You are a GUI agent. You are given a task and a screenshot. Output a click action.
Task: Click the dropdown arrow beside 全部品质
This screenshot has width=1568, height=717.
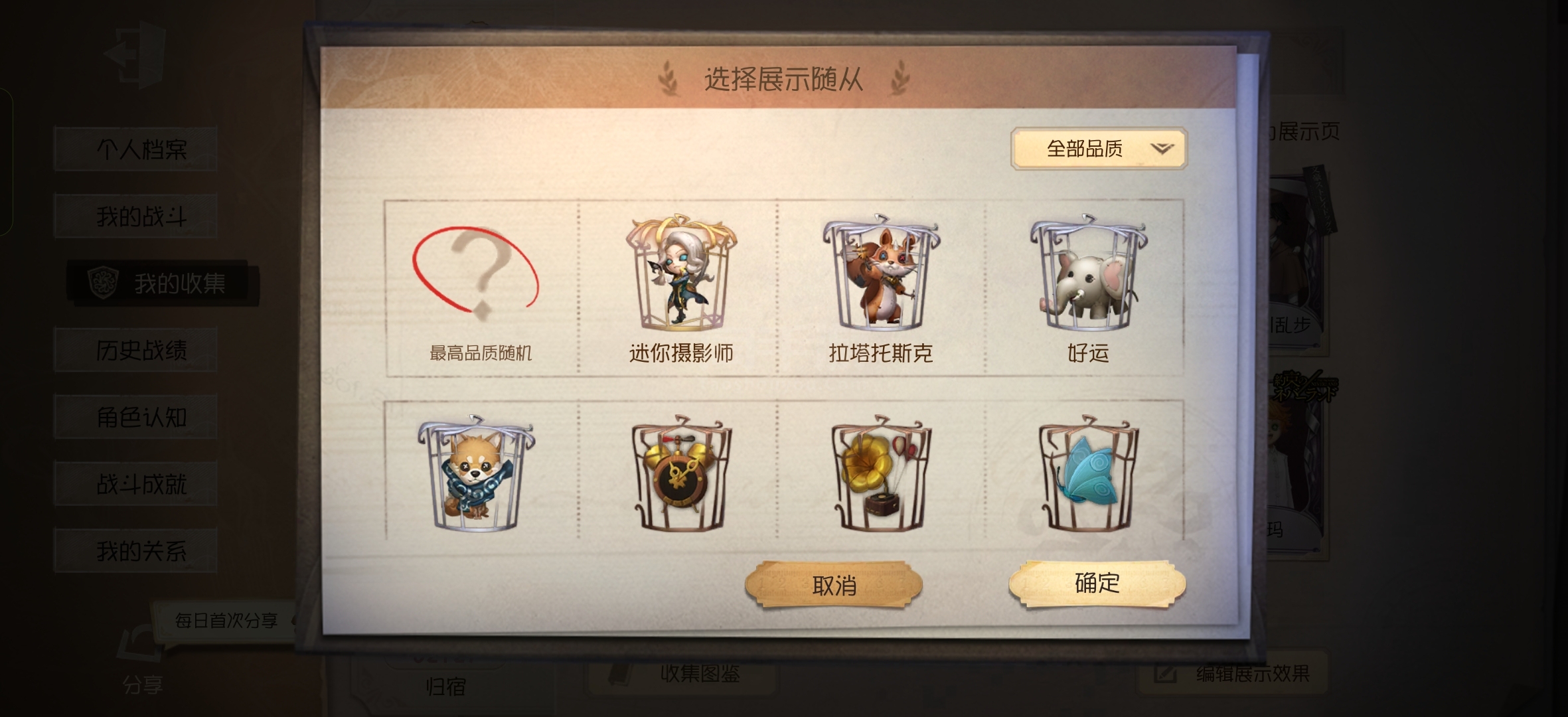pyautogui.click(x=1162, y=149)
